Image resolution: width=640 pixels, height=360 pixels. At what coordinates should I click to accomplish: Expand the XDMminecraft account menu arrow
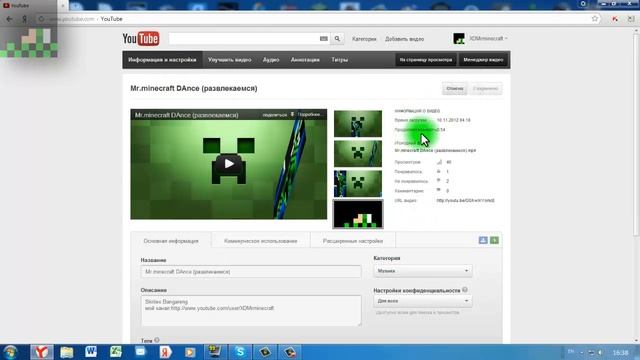506,38
